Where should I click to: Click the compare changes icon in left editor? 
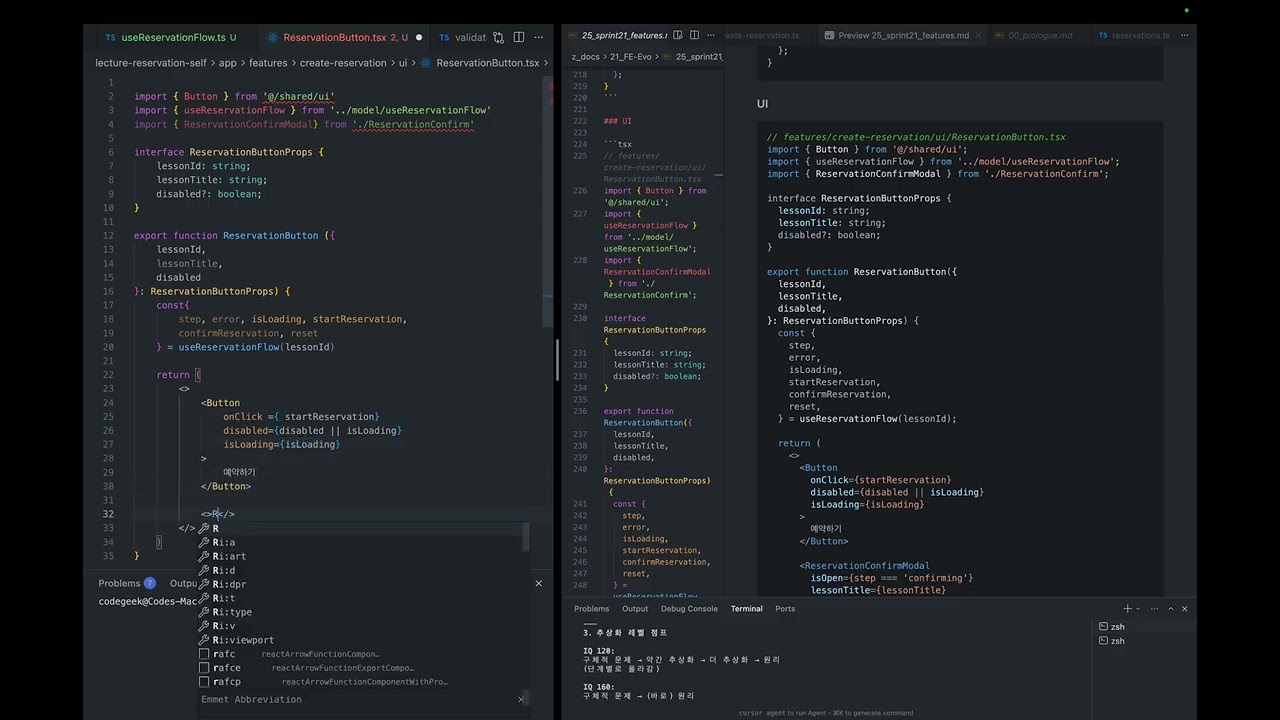pos(498,37)
